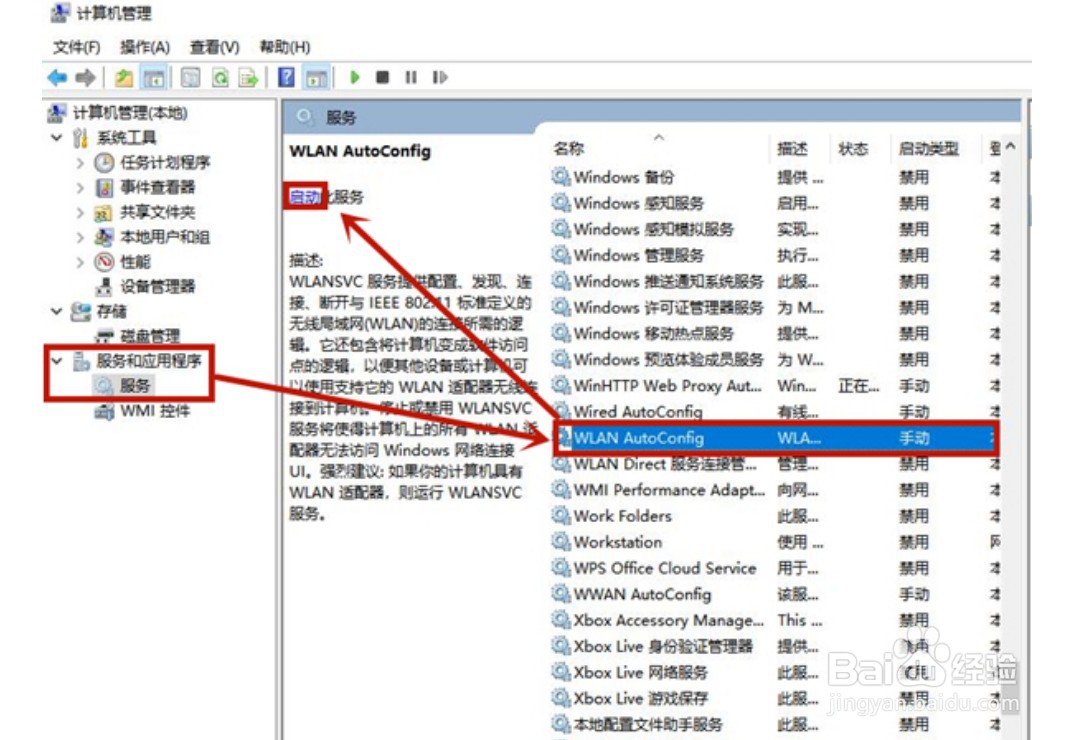Click the Start Service play icon

pos(356,77)
